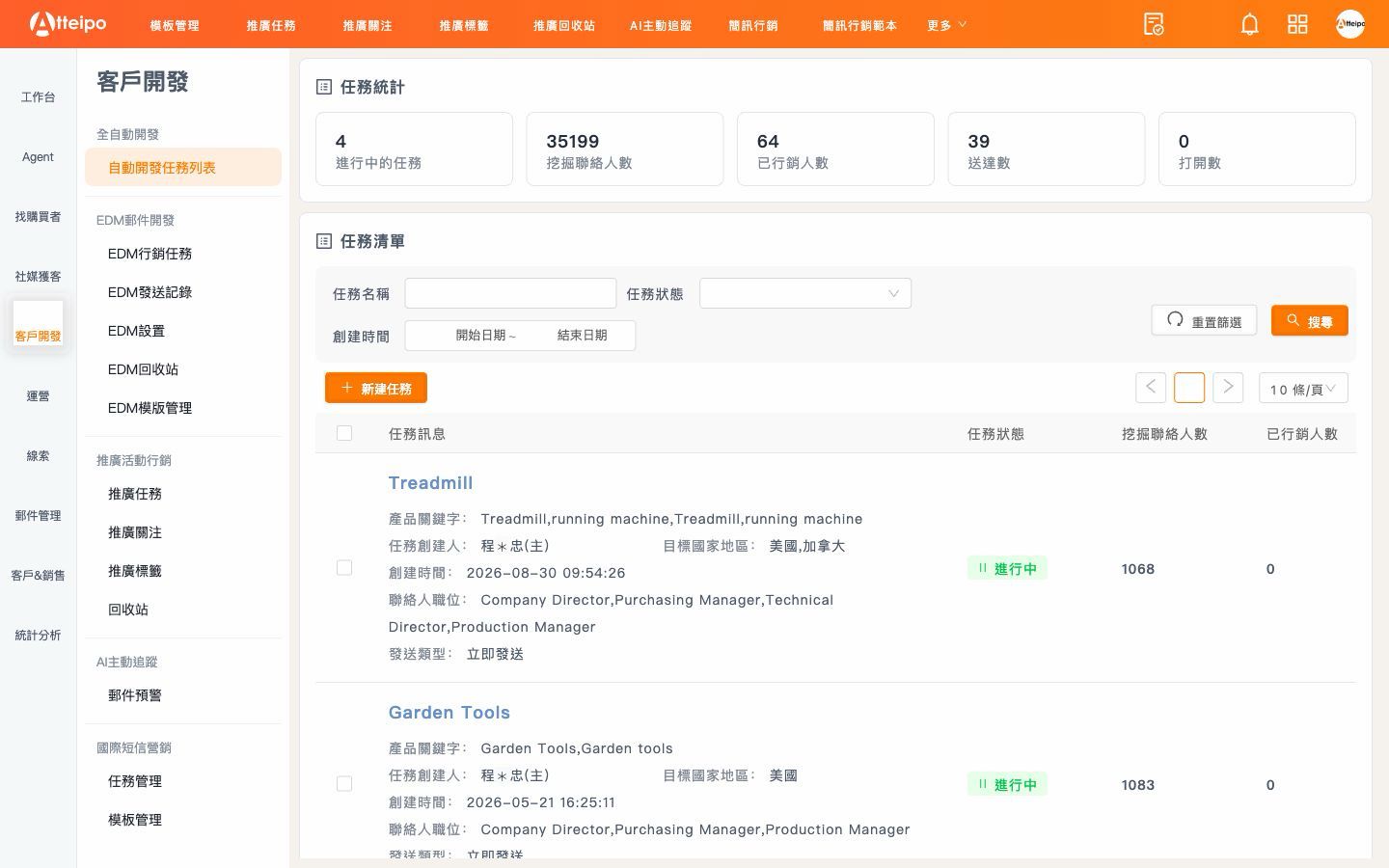Click the 新建任務 button
Screen dimensions: 1389x868
pyautogui.click(x=376, y=388)
